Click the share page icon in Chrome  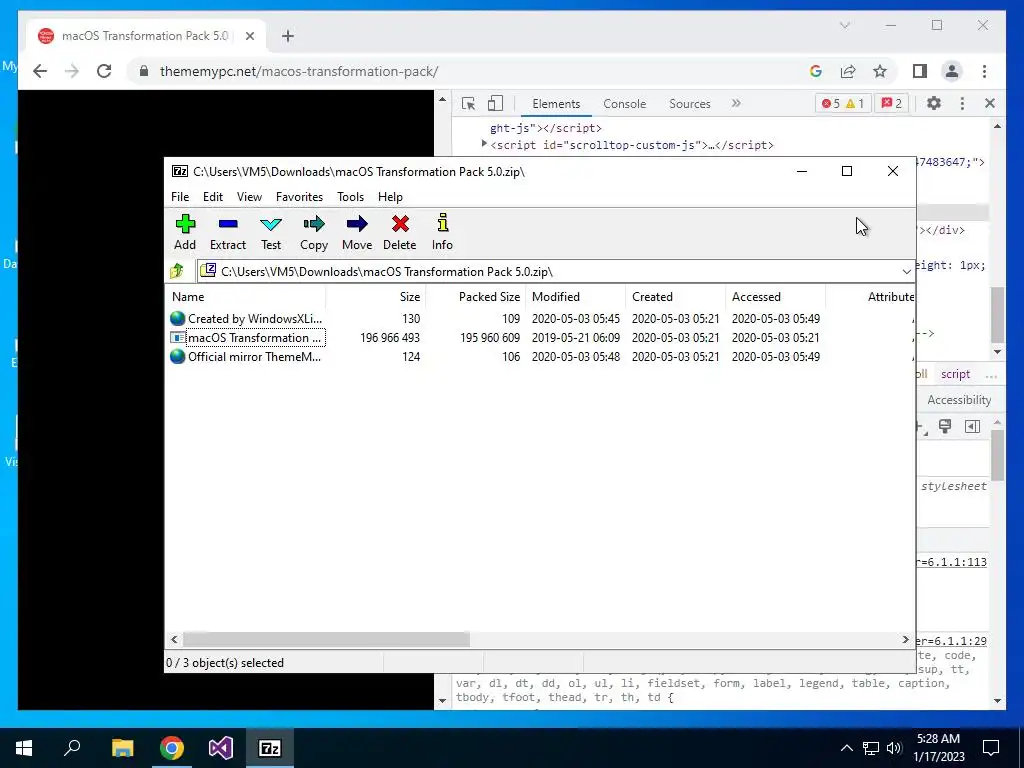(848, 71)
